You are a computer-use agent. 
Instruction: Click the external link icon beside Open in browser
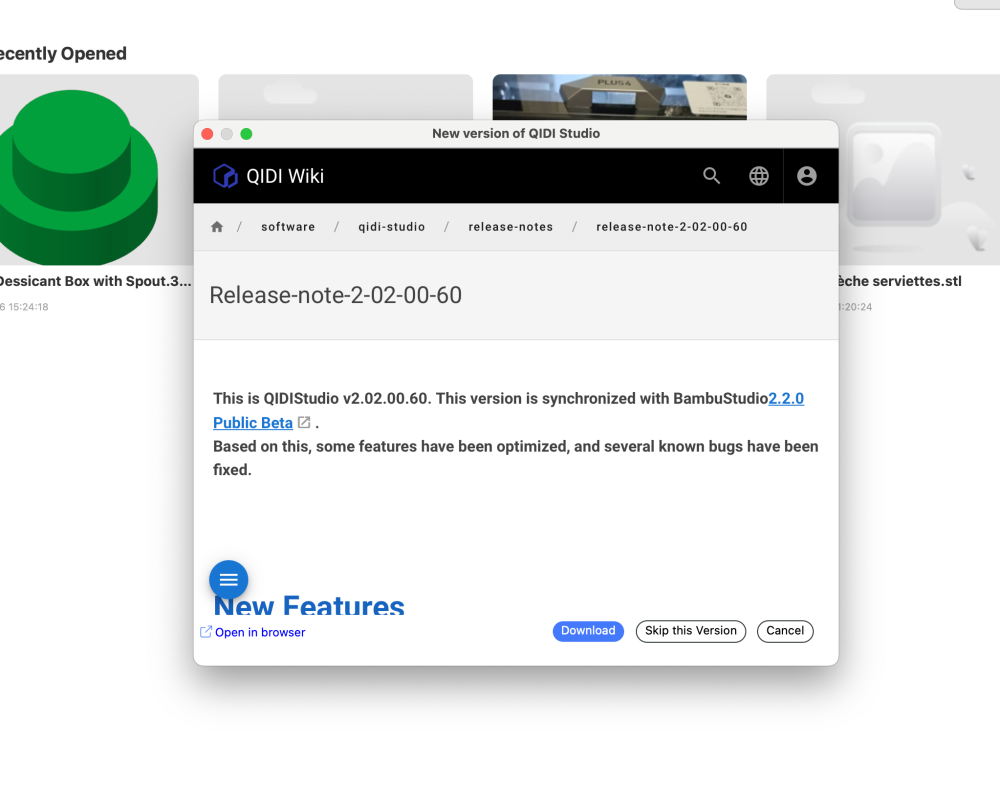[206, 632]
